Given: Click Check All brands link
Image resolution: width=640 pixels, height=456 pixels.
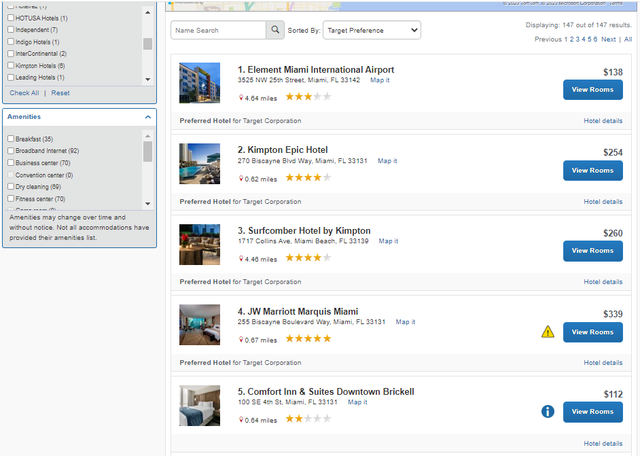Looking at the screenshot, I should pyautogui.click(x=24, y=93).
